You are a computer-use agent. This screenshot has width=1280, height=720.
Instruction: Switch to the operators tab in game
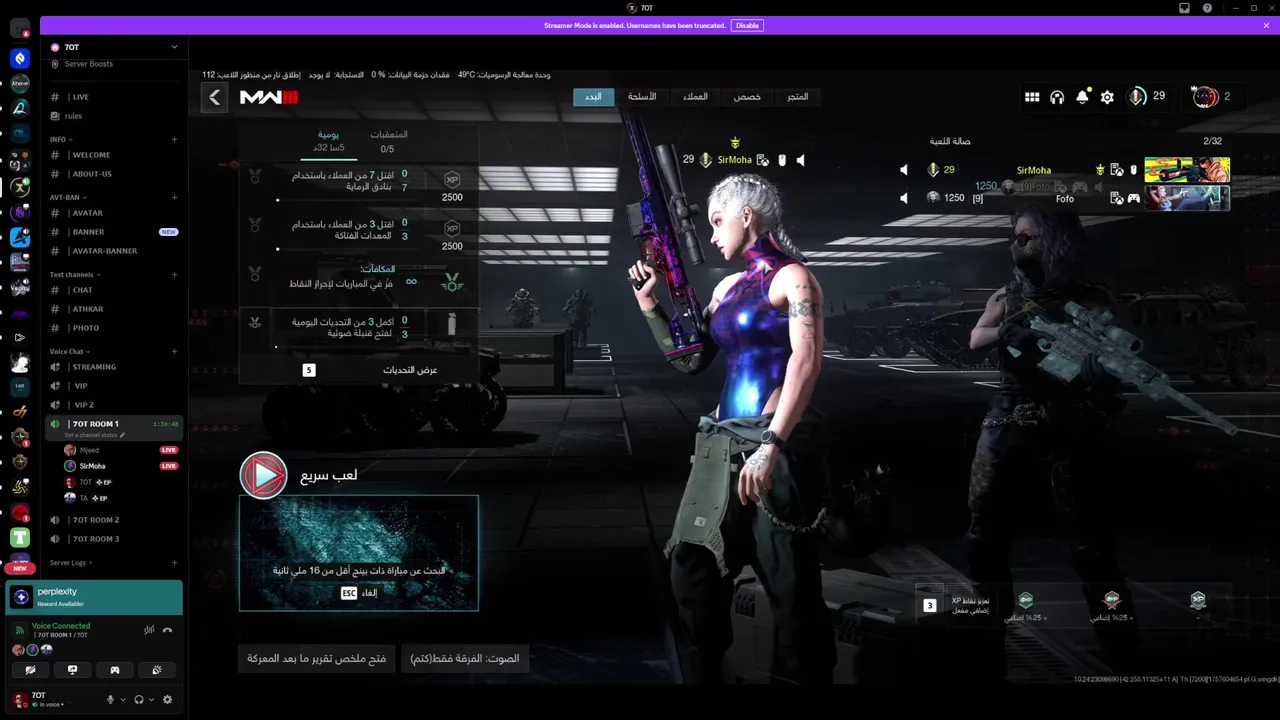point(695,97)
